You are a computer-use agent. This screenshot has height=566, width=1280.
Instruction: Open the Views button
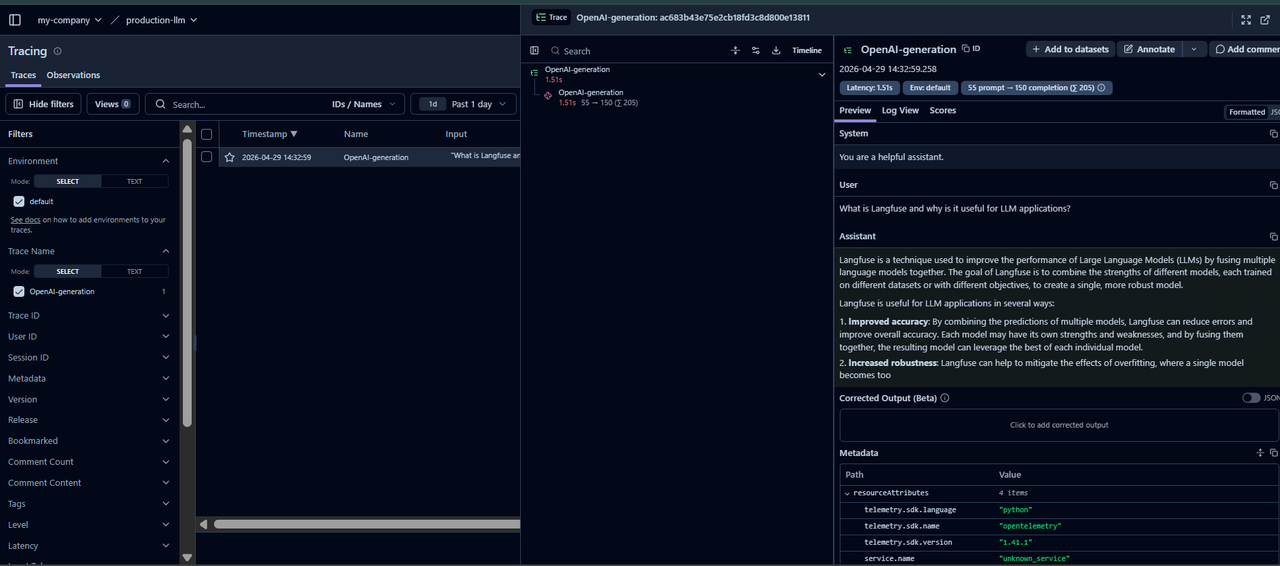pyautogui.click(x=113, y=104)
